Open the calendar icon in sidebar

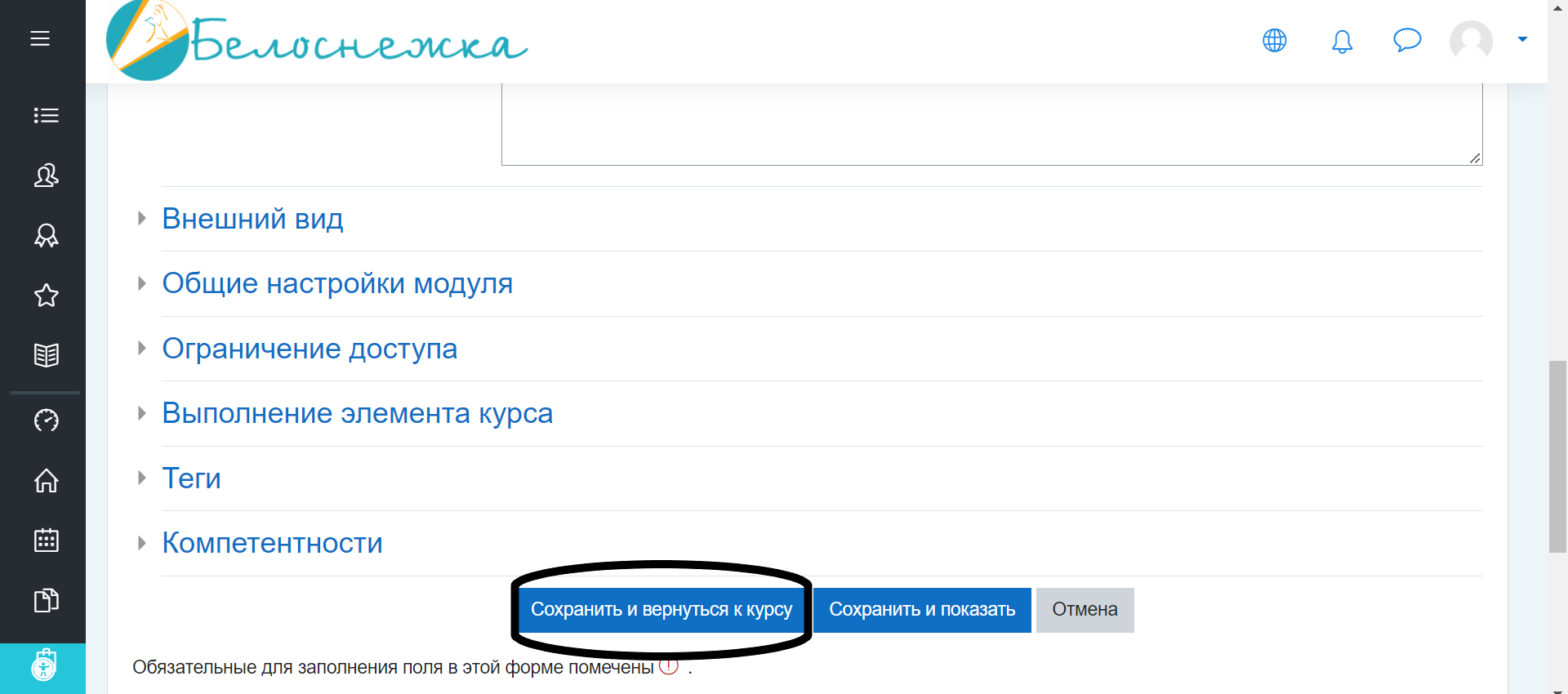[46, 541]
